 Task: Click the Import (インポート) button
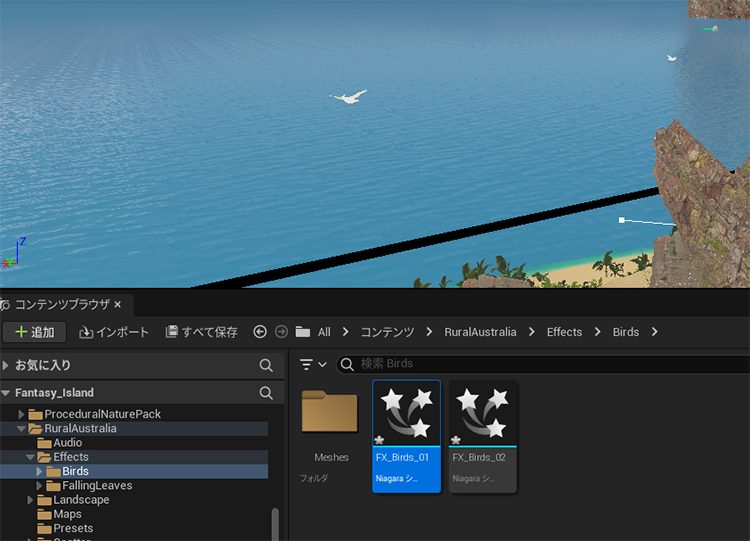(x=114, y=332)
